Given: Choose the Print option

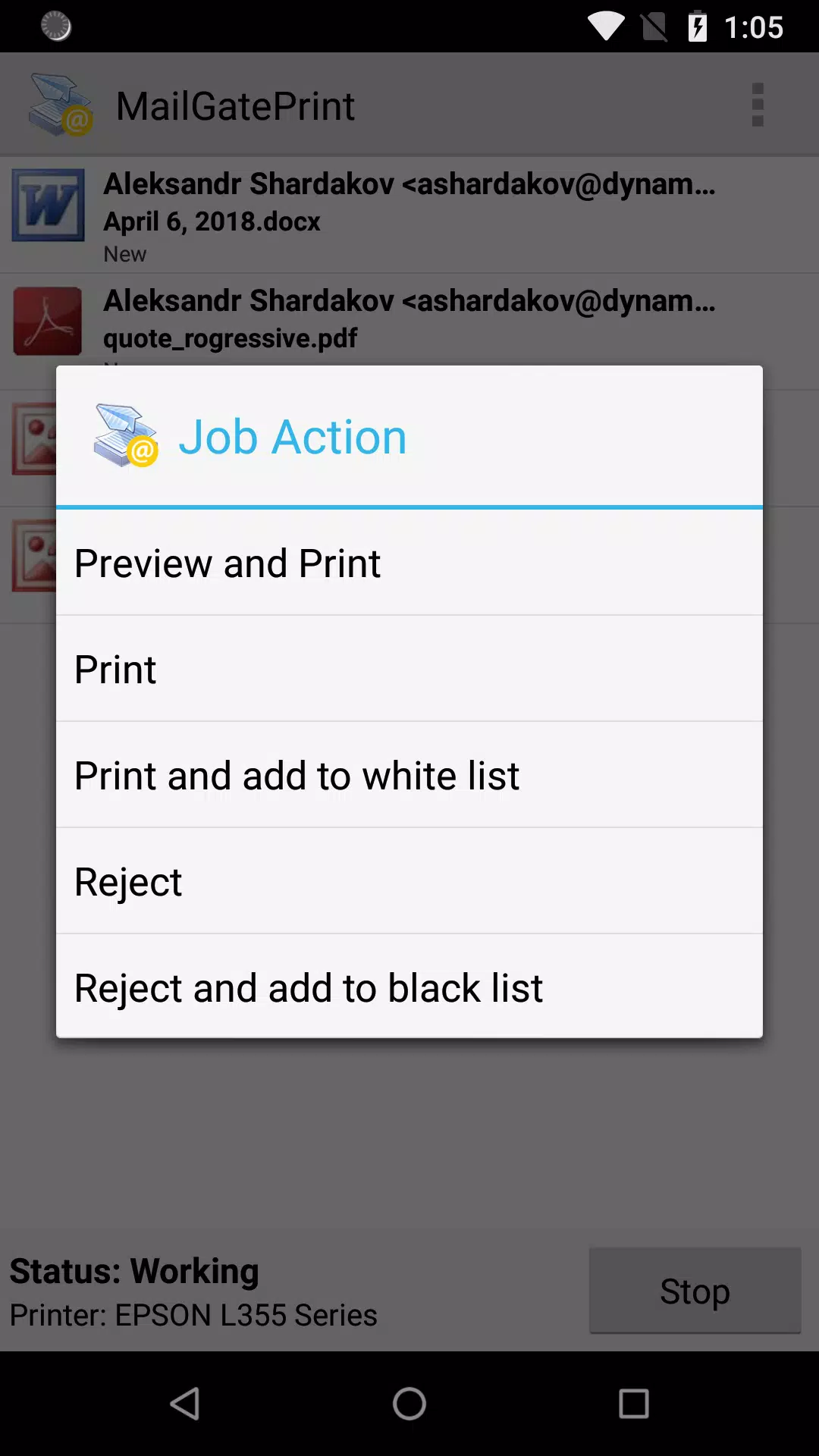Looking at the screenshot, I should pos(409,669).
